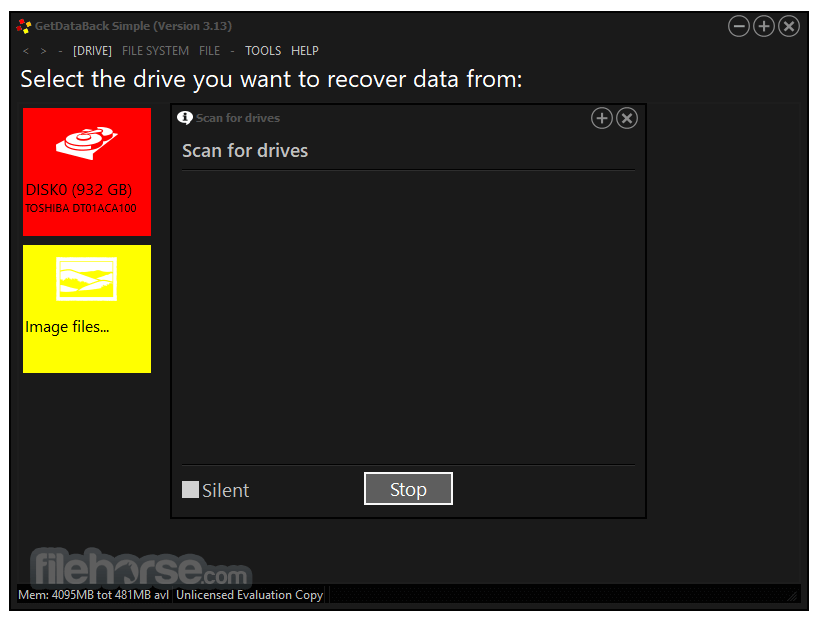Click the info icon in the Scan for drives title
The width and height of the screenshot is (820, 620).
(185, 118)
